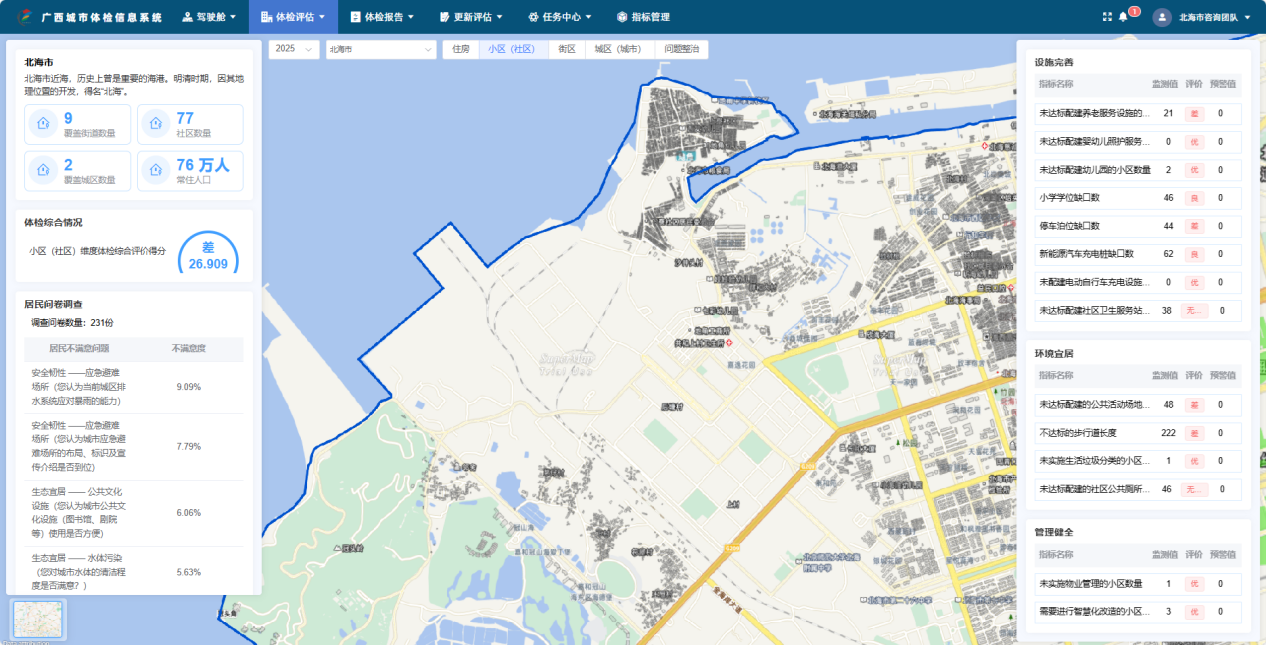Go to 指标管理 in the navigation

point(643,17)
